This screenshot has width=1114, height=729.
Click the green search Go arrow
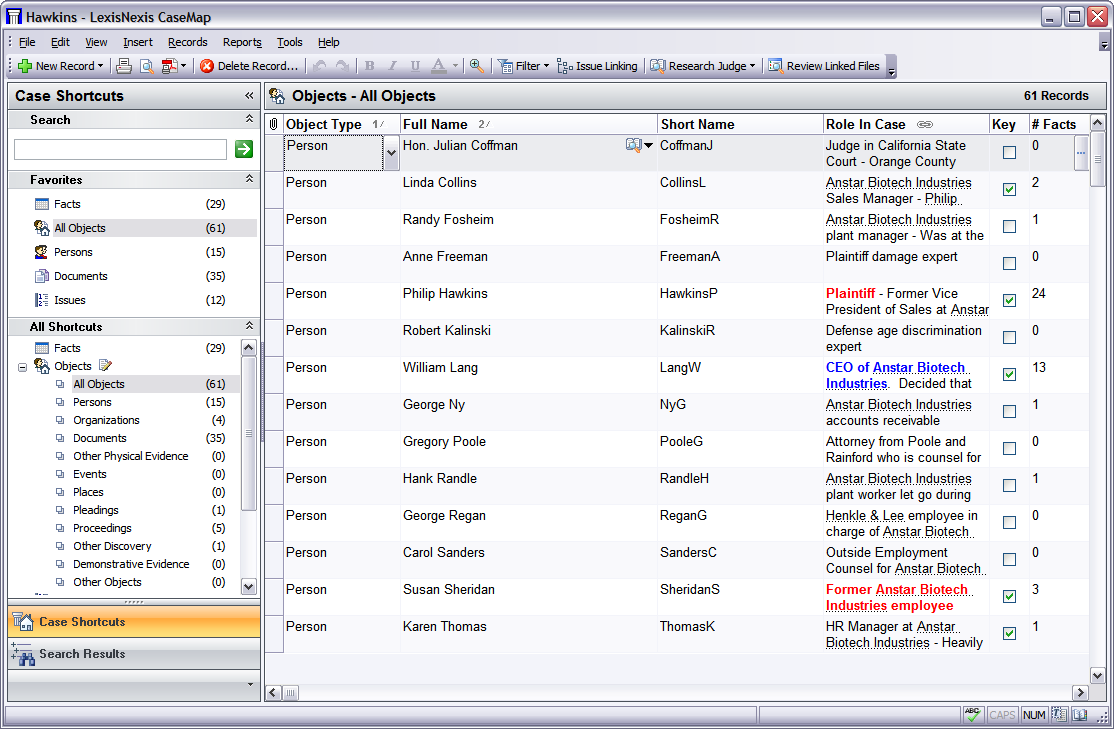coord(243,149)
